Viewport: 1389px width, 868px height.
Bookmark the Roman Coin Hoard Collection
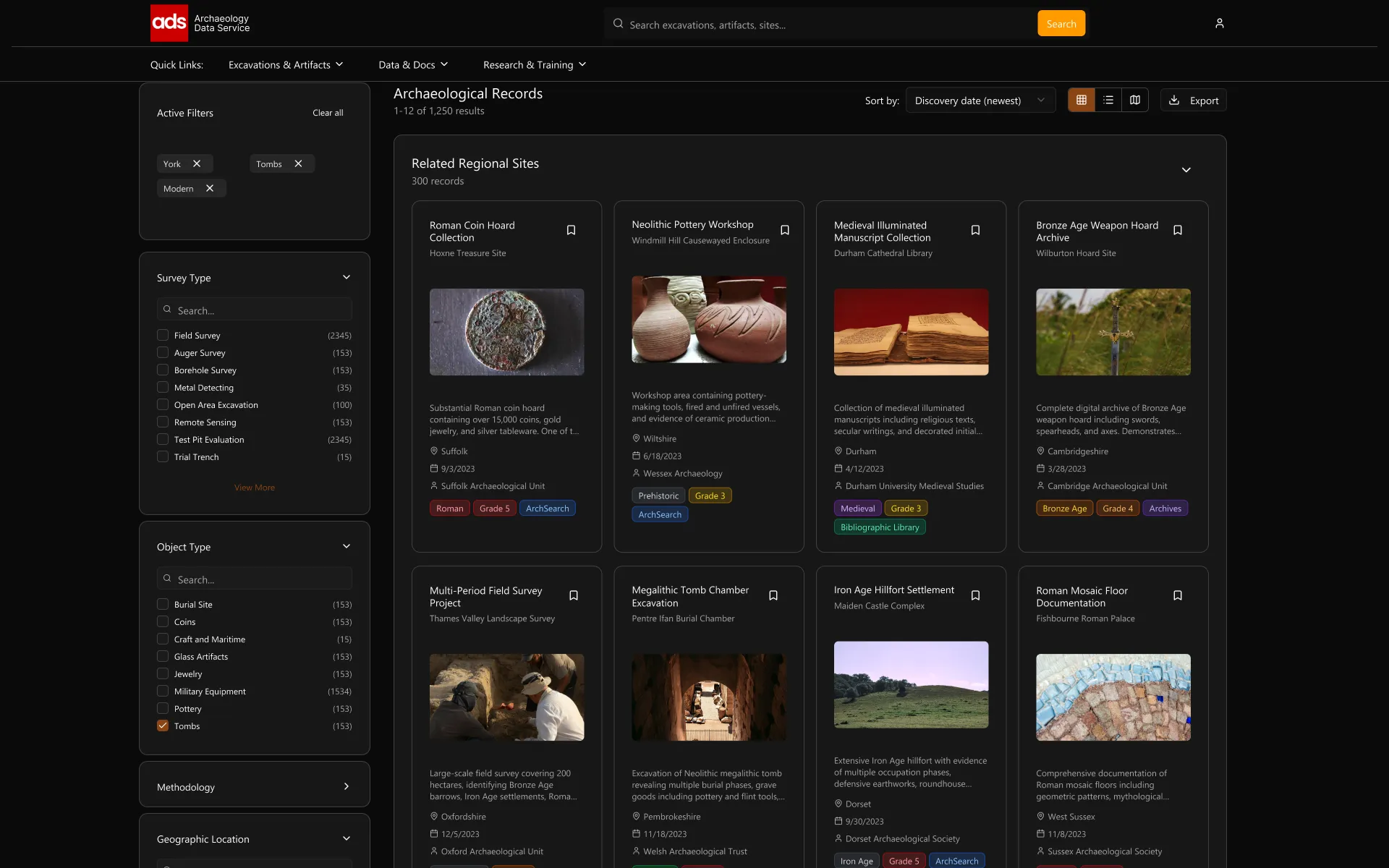pyautogui.click(x=571, y=230)
